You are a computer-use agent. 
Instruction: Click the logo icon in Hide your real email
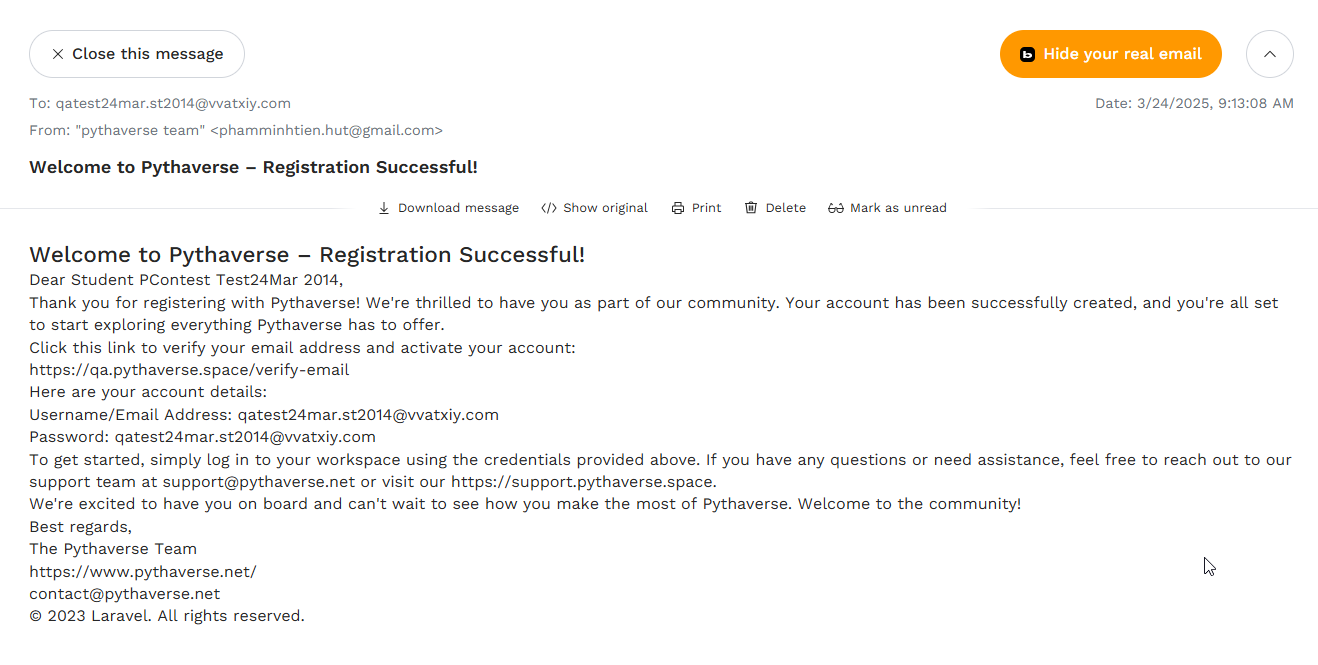click(x=1027, y=54)
